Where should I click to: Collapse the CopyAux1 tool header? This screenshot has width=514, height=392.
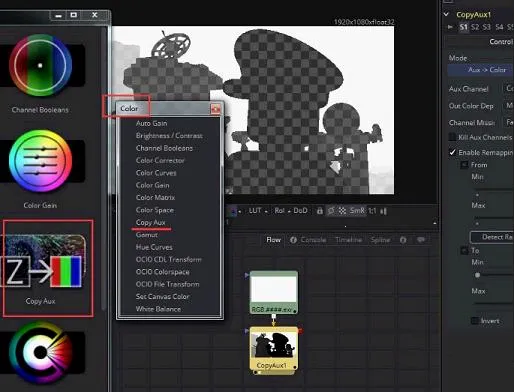click(x=446, y=14)
